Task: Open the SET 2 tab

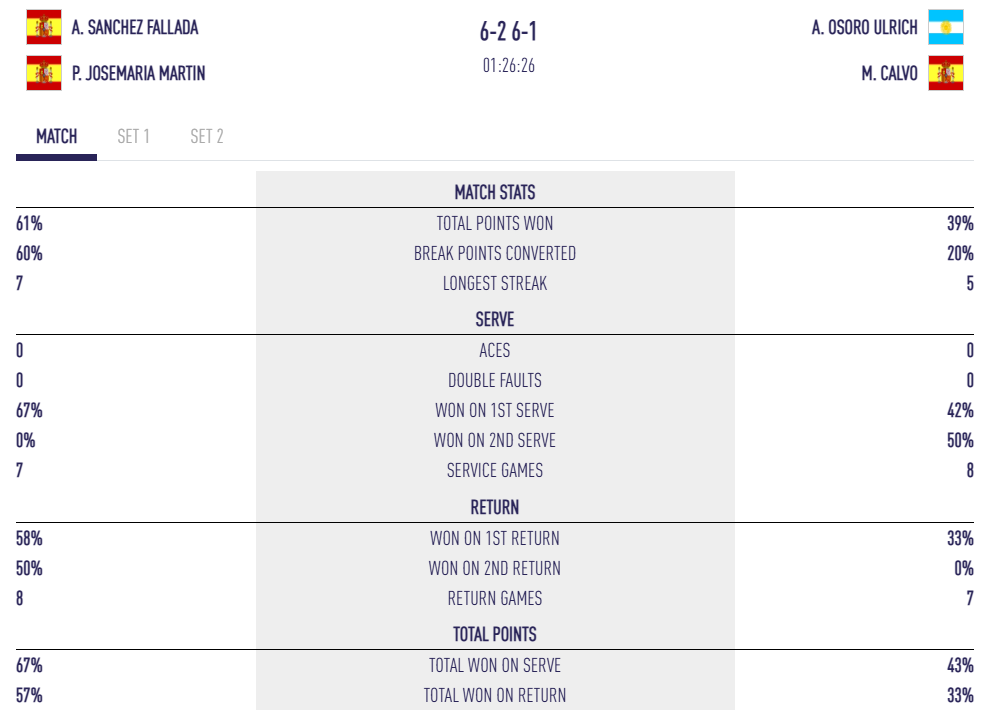Action: pos(207,137)
